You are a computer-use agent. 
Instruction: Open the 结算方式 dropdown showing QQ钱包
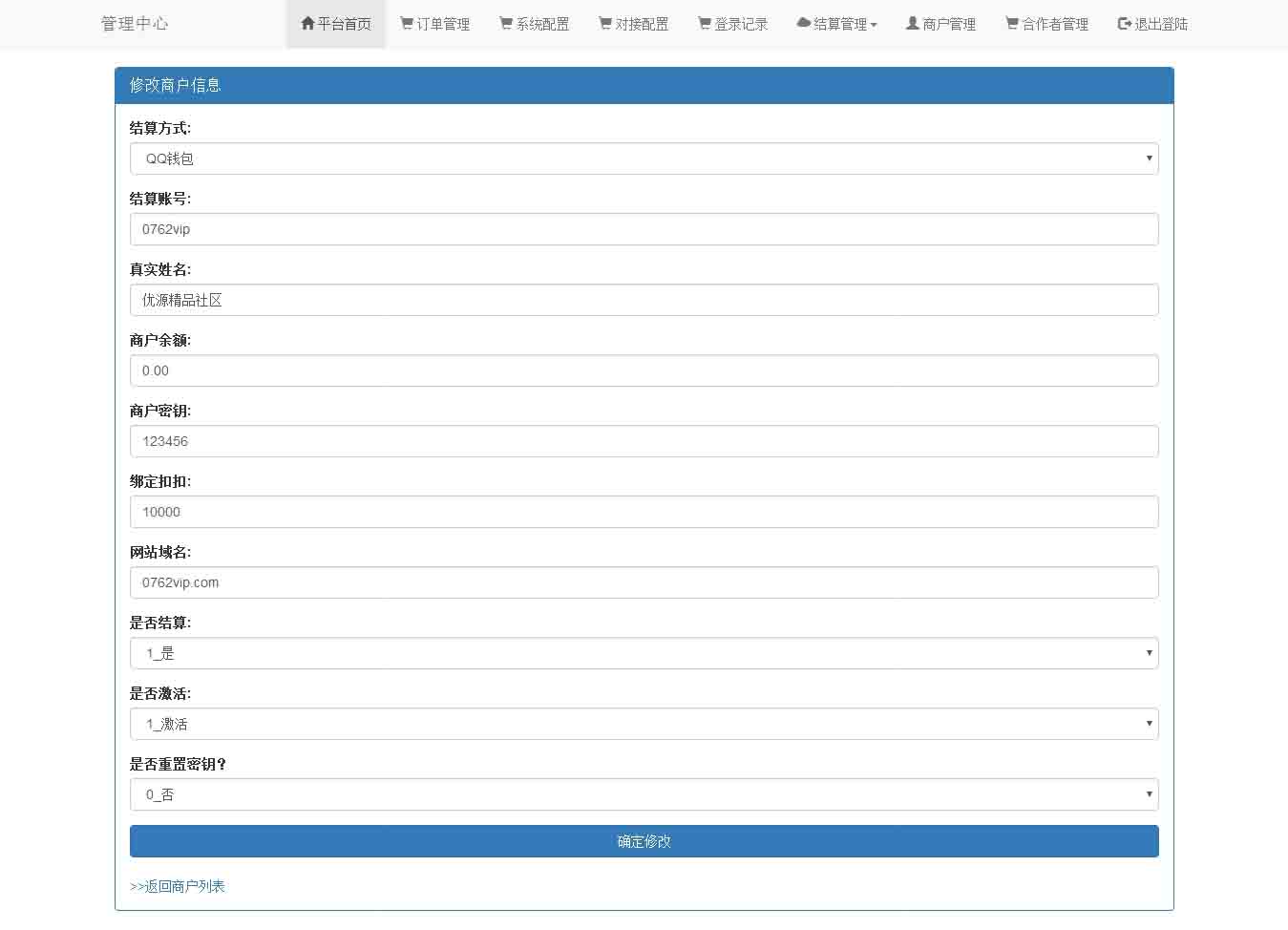[x=644, y=159]
